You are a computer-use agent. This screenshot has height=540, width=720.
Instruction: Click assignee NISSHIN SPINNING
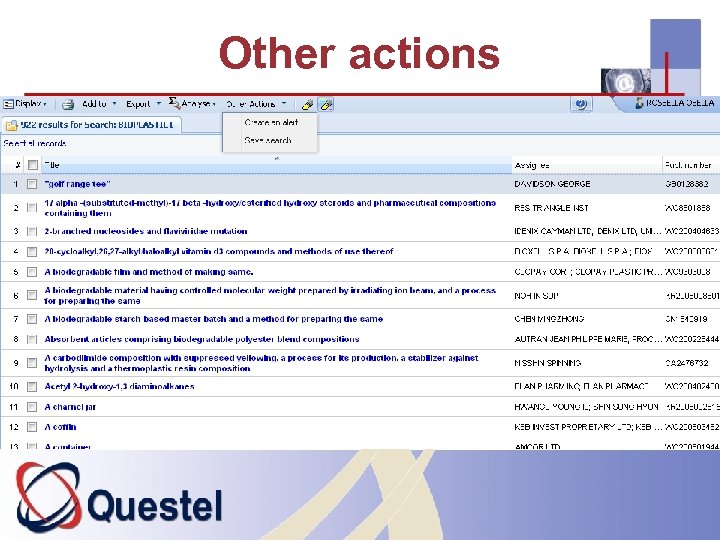point(547,363)
